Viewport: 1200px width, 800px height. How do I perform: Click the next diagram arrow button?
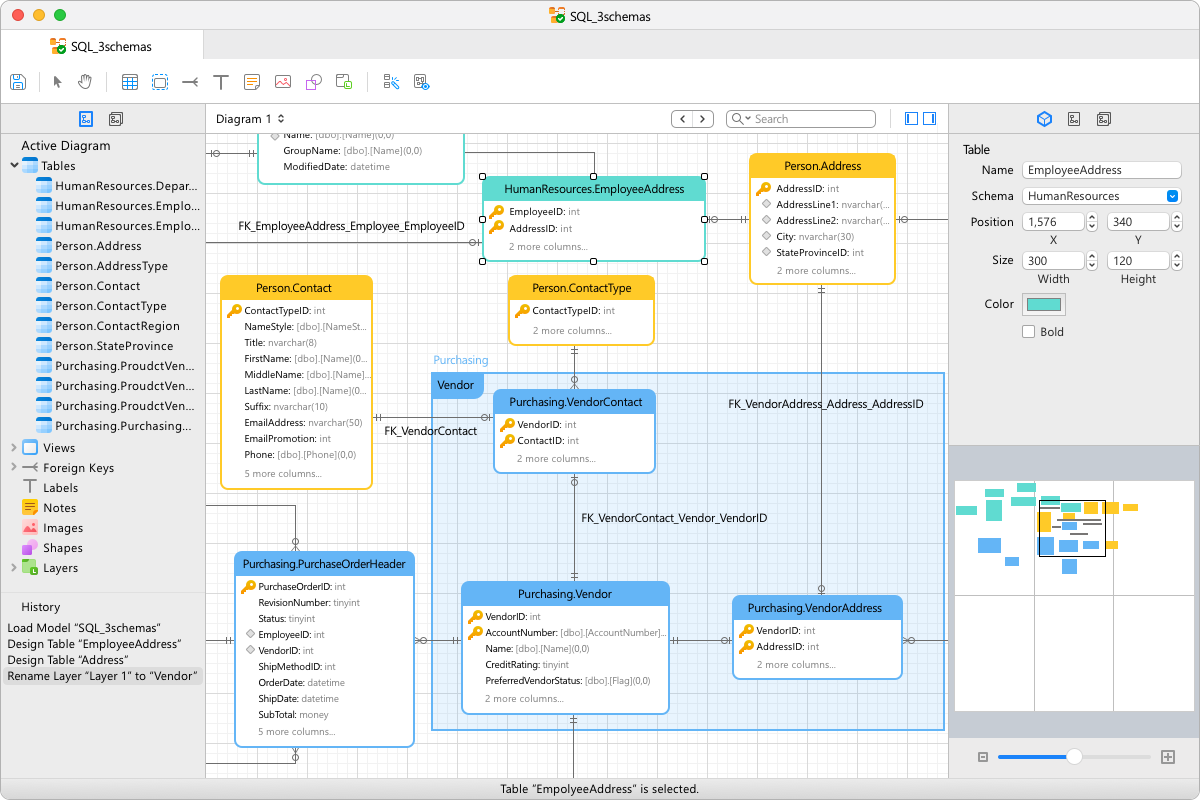pyautogui.click(x=702, y=118)
